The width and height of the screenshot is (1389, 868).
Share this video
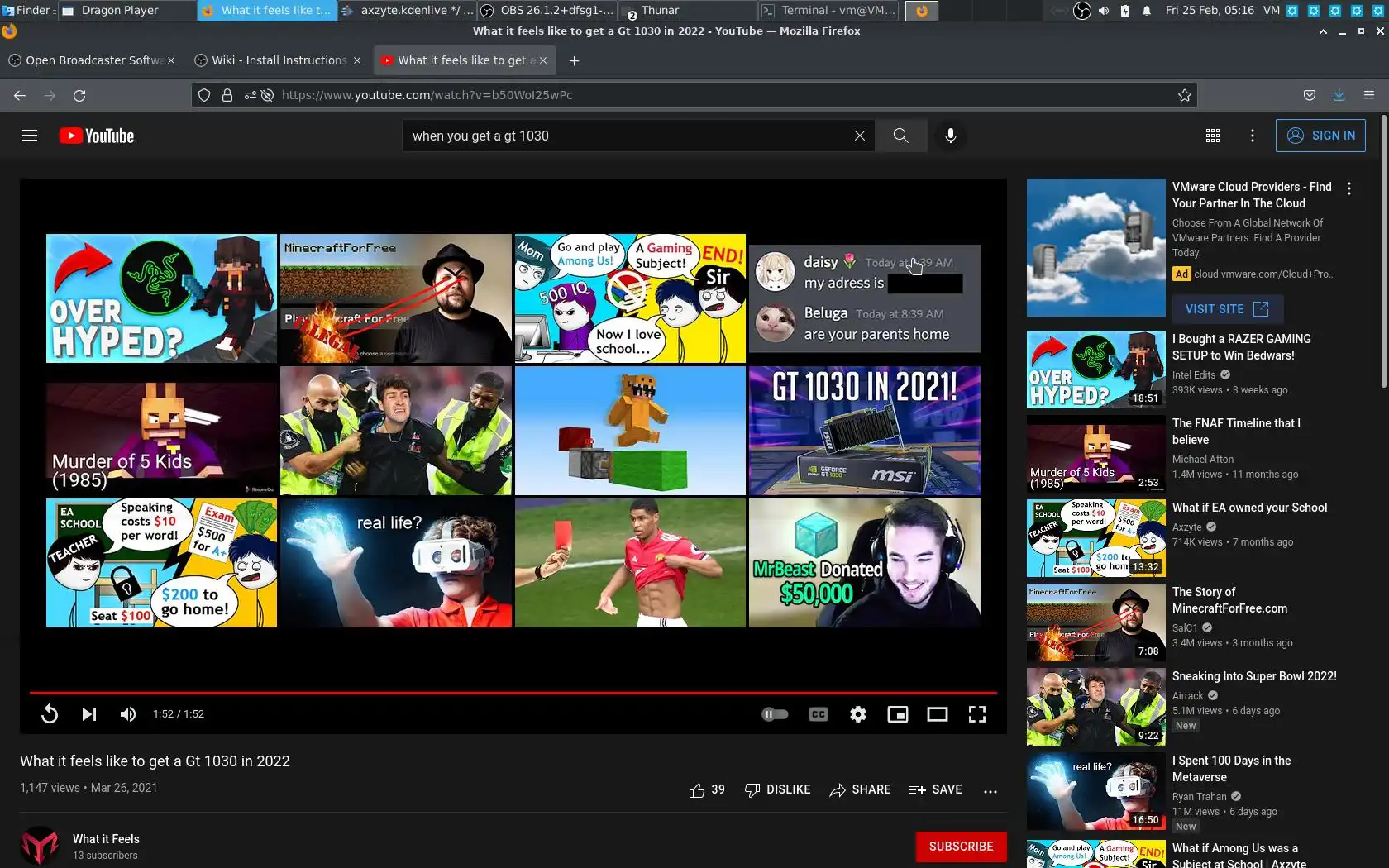pos(860,790)
